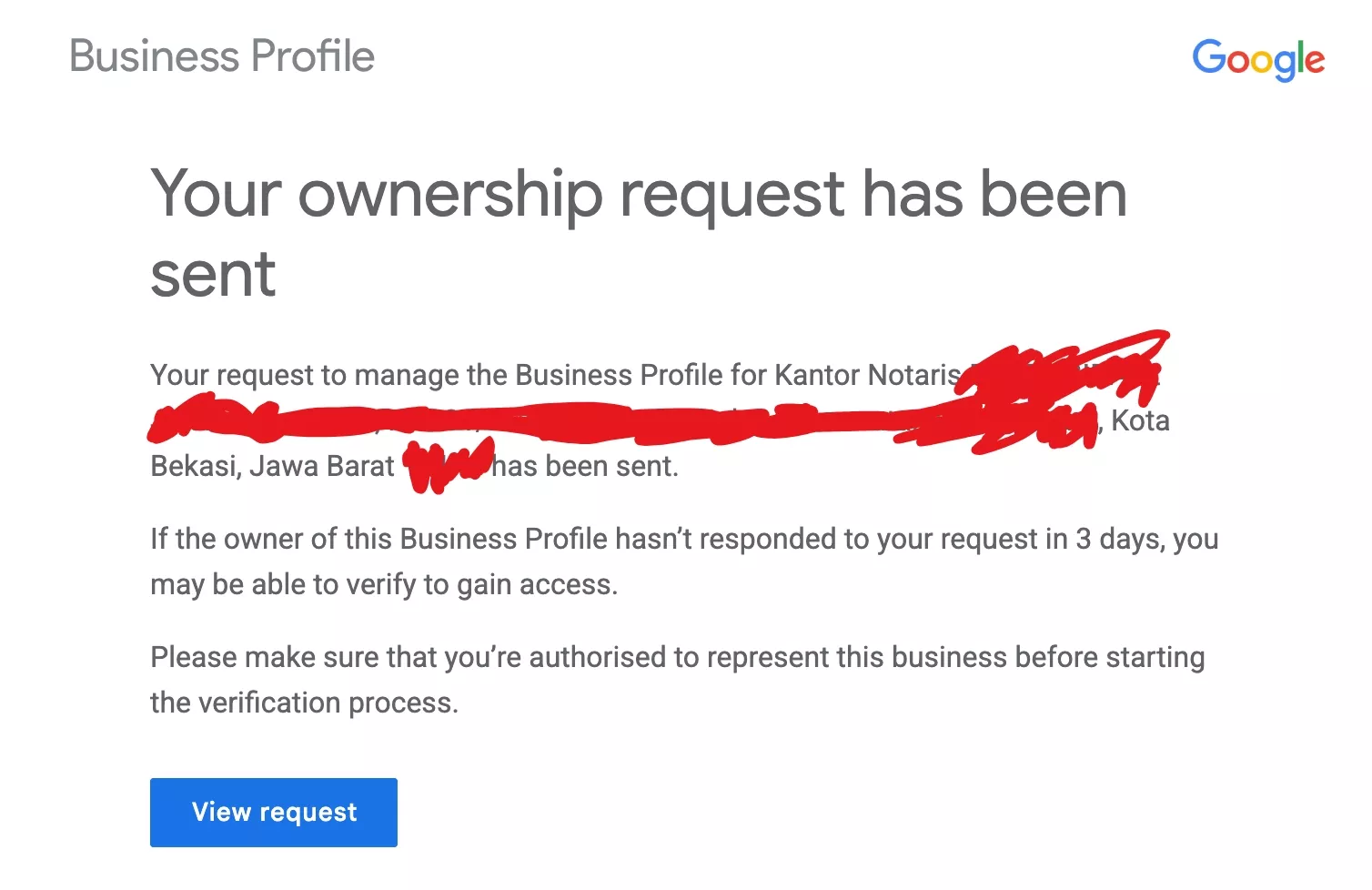1372x890 pixels.
Task: Select the "Bekasi, Jawa Barat" address text
Action: tap(272, 466)
